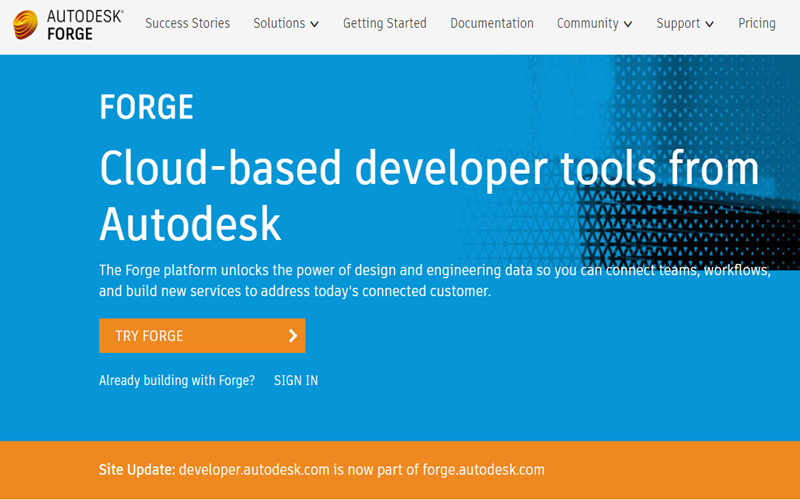Screen dimensions: 800x500
Task: Select the FORGE heading text
Action: (x=146, y=107)
